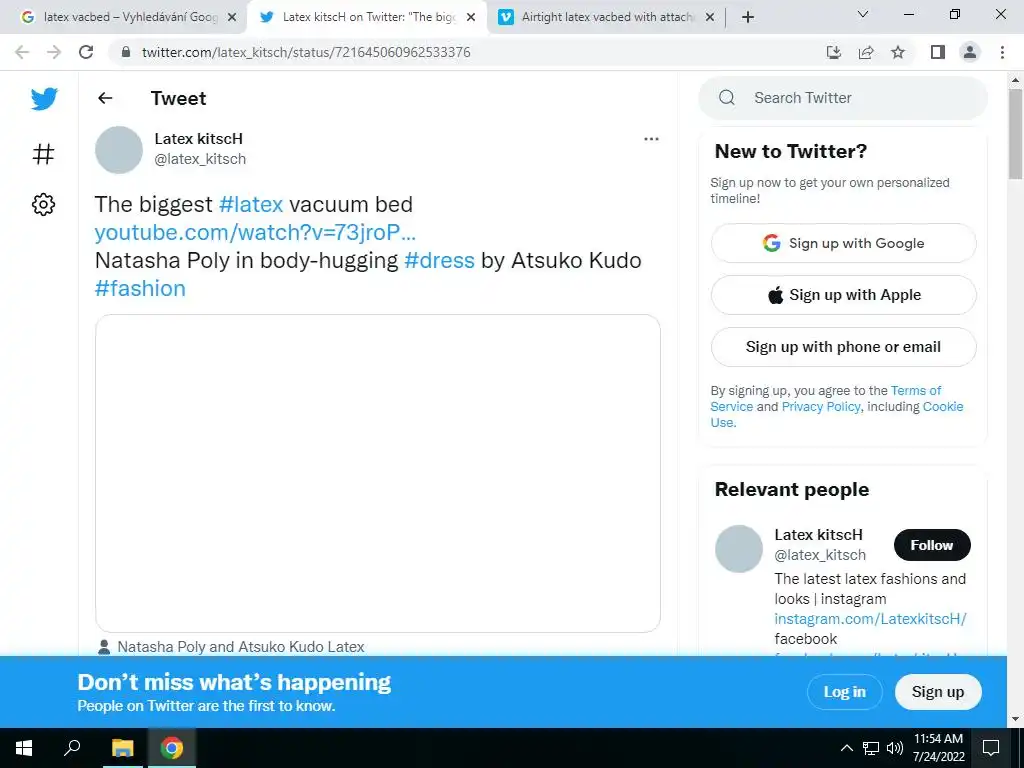Close the Airtight latex vacbed Vimeo tab
Screen dimensions: 1024x768
[710, 18]
